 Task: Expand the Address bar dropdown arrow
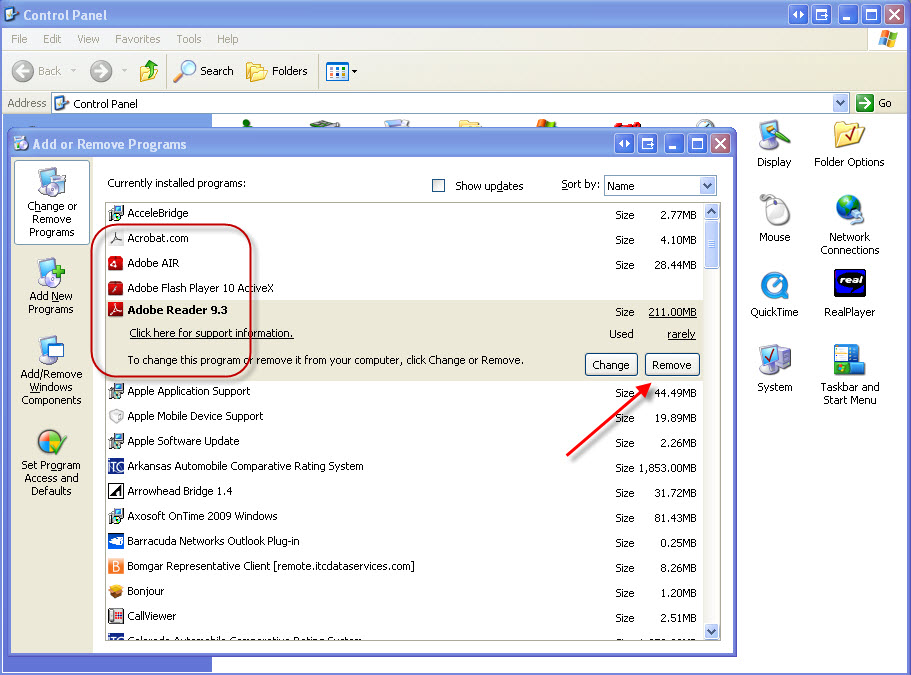coord(840,103)
